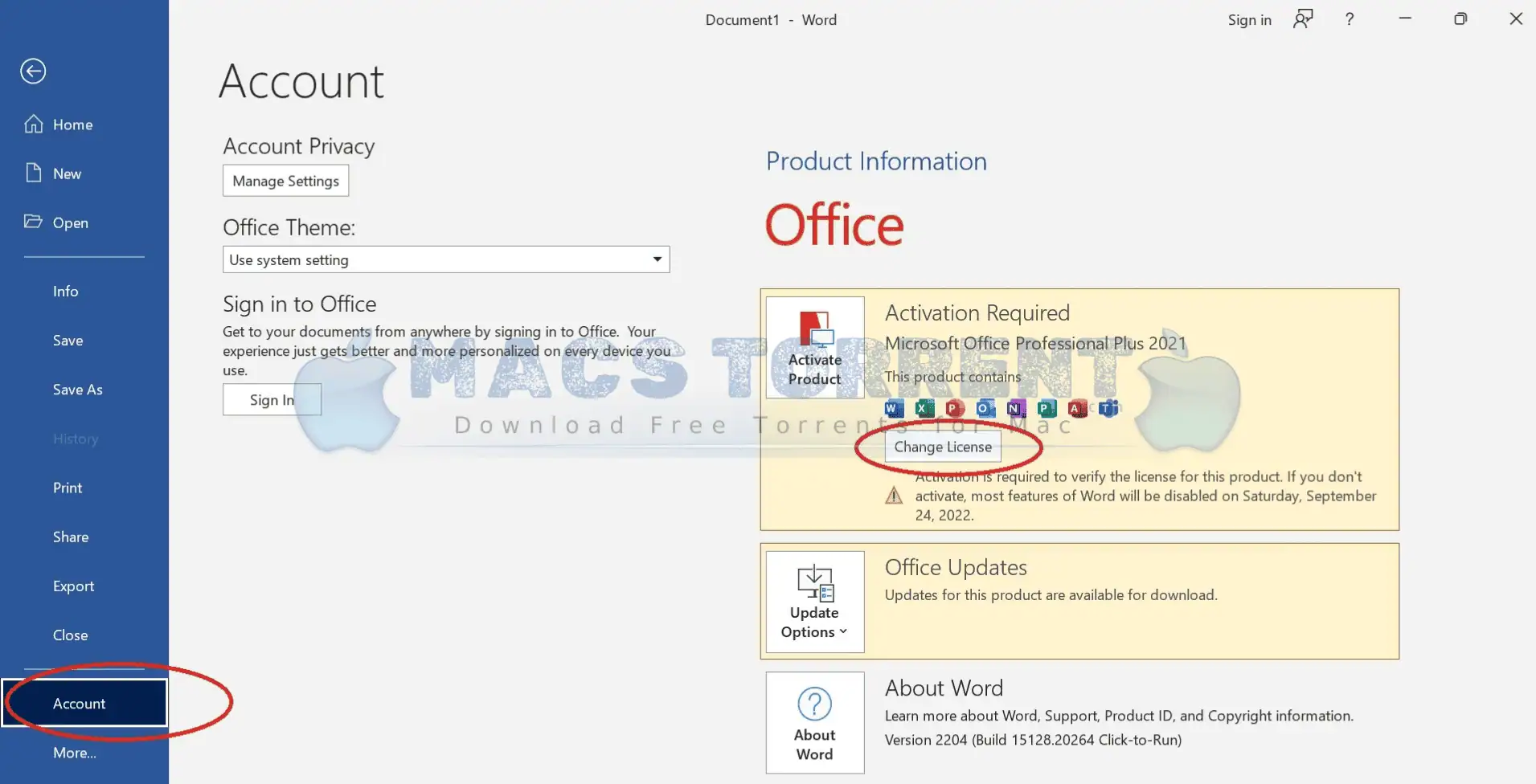Click Sign in link in title bar
Screen dimensions: 1536x784
tap(1249, 20)
